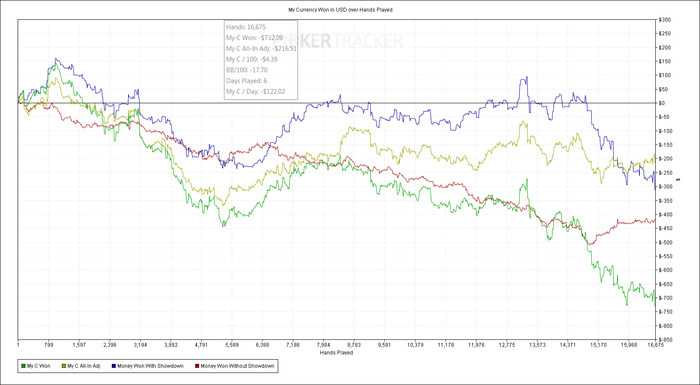This screenshot has height=385, width=700.
Task: Click the 3,194 x-axis tick label
Action: pyautogui.click(x=140, y=345)
